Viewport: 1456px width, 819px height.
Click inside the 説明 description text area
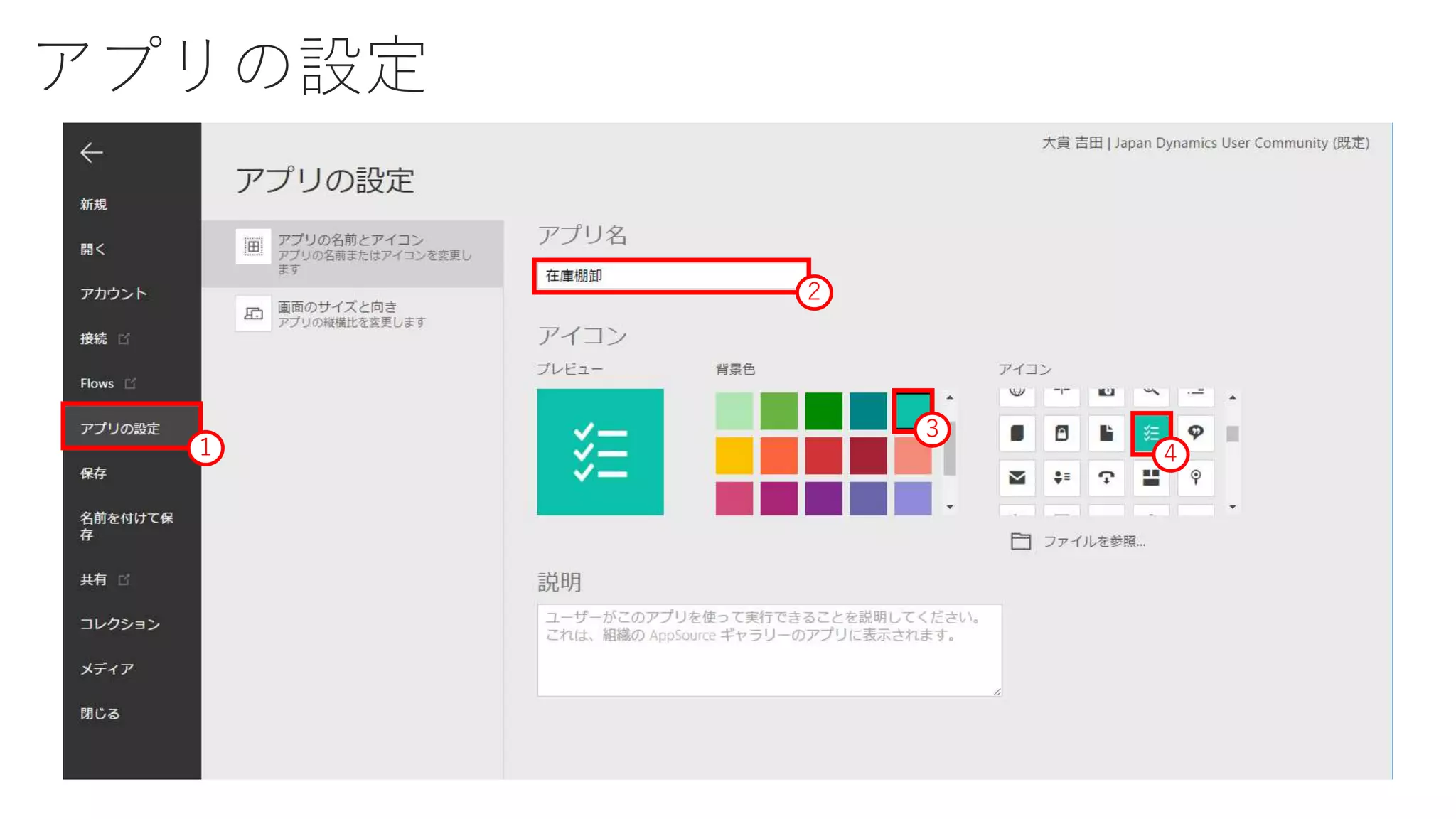[769, 651]
